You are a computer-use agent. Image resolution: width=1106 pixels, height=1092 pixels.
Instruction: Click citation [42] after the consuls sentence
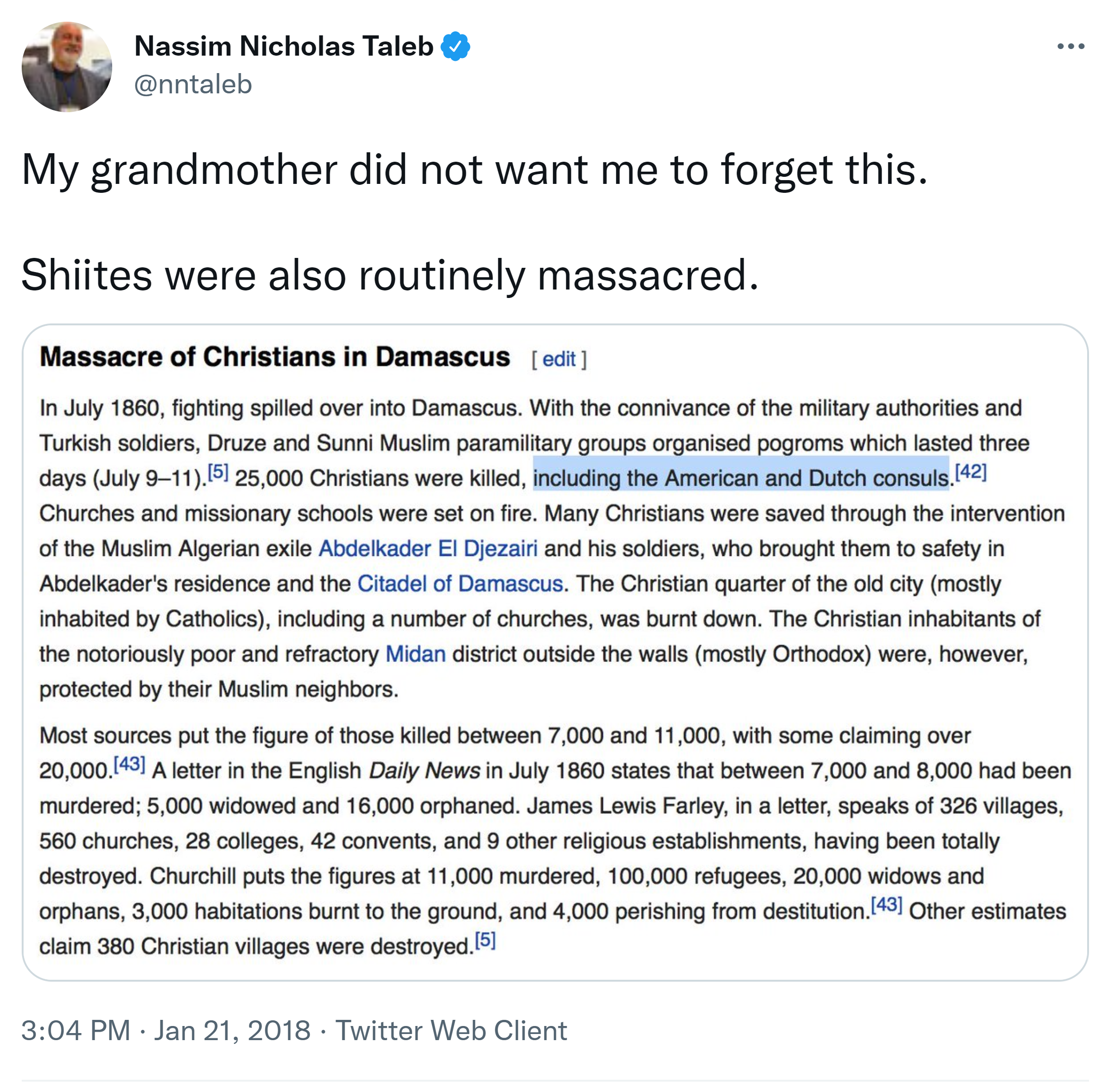point(970,472)
